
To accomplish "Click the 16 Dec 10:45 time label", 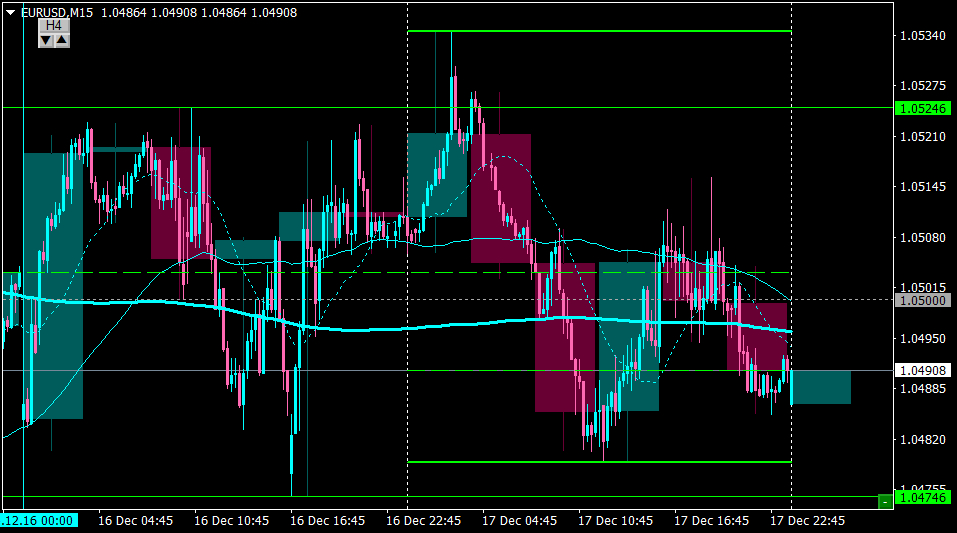I will [231, 521].
